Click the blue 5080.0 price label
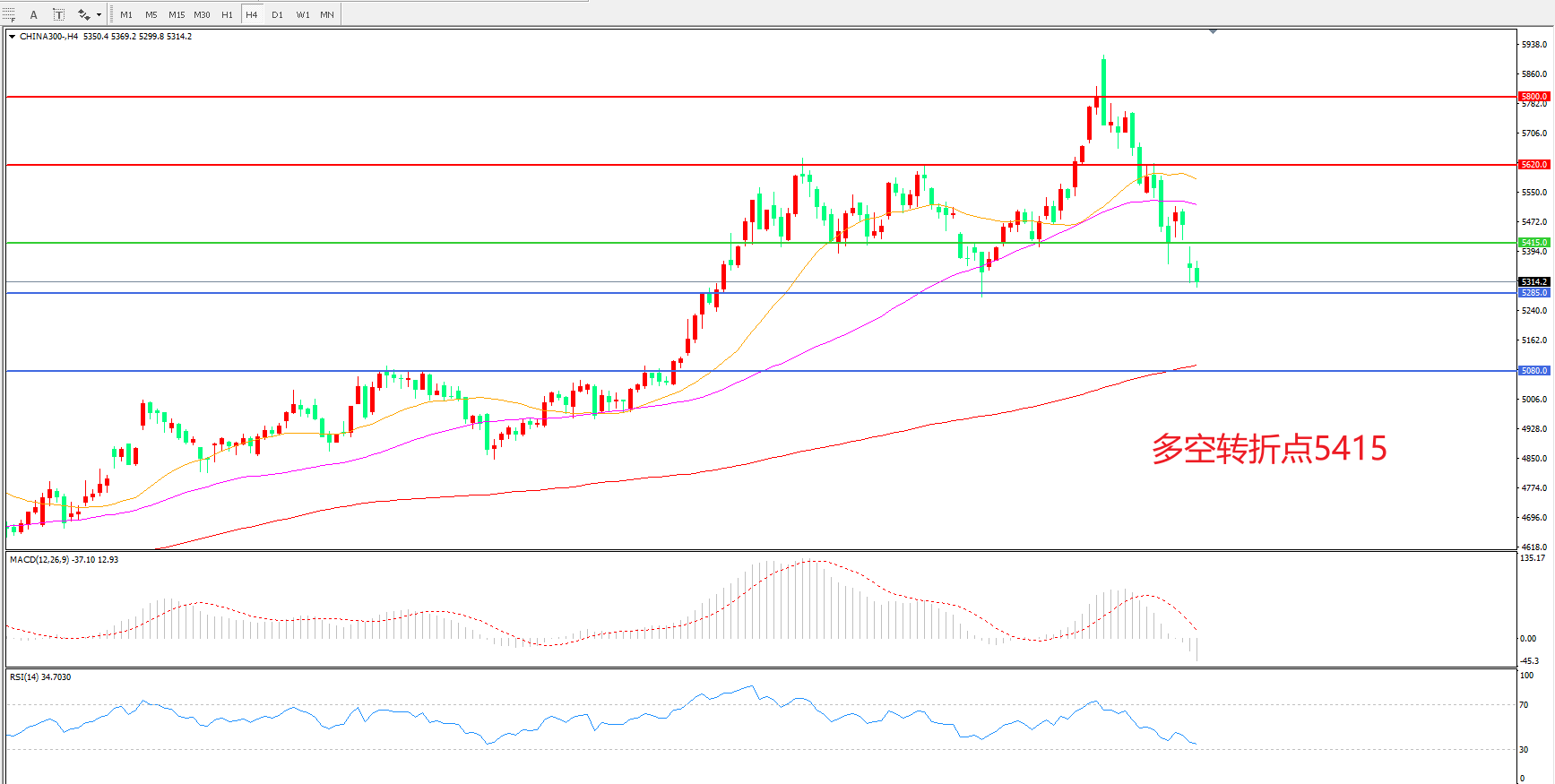Viewport: 1555px width, 784px height. (1533, 370)
